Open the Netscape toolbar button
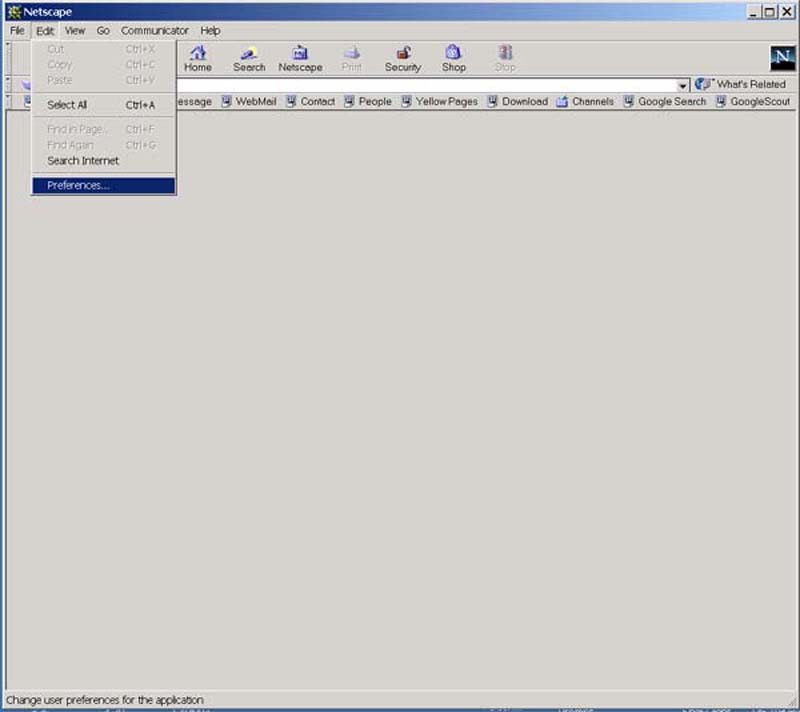The width and height of the screenshot is (800, 712). click(x=300, y=59)
